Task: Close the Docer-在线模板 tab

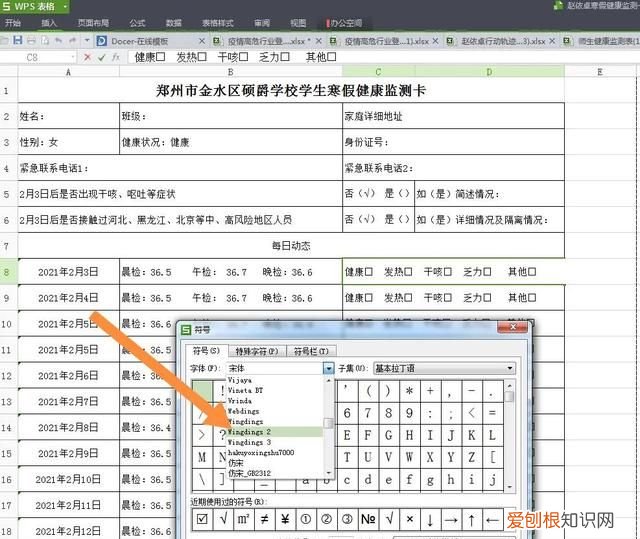Action: pos(202,41)
